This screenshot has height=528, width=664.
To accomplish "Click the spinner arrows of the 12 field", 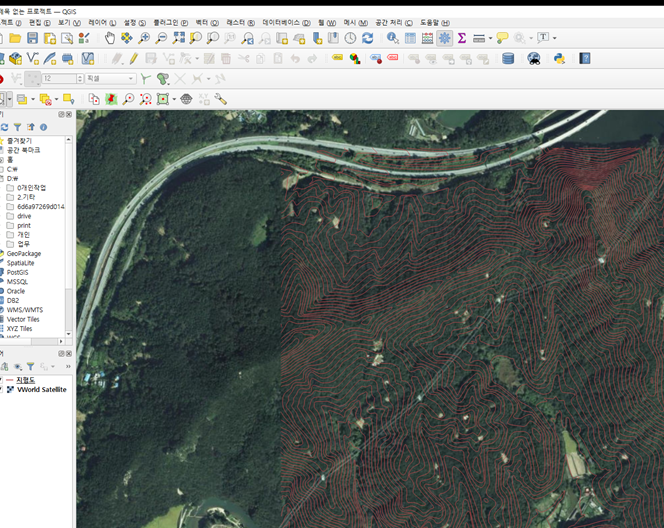I will (80, 79).
